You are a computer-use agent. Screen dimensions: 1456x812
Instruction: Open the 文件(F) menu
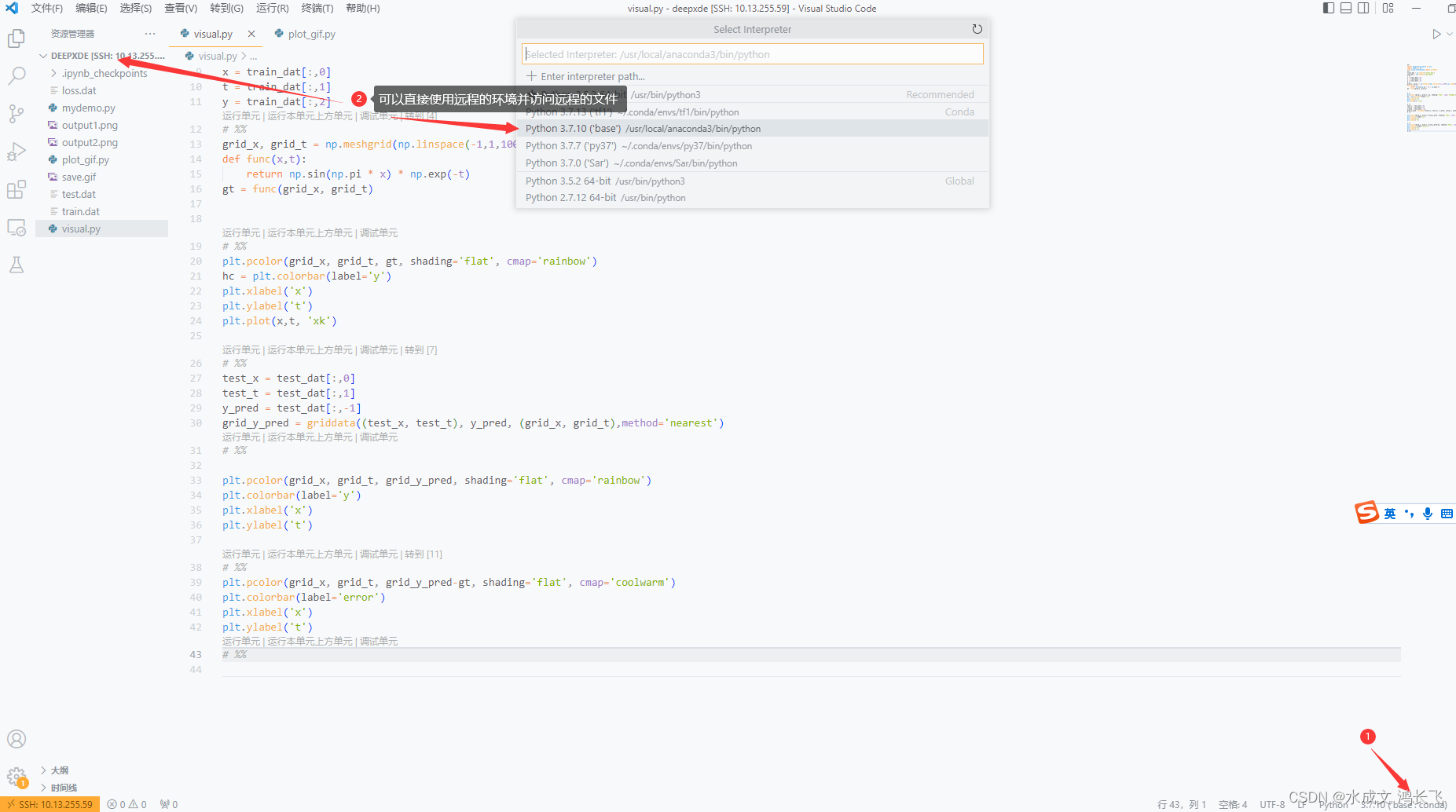[47, 8]
